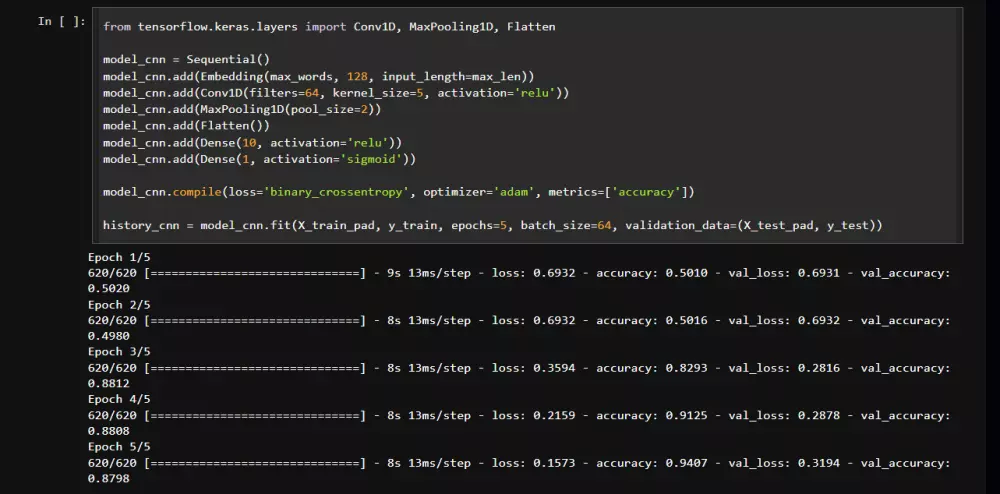Click the Dense(10, relu) code line
This screenshot has width=1000, height=494.
coord(252,142)
